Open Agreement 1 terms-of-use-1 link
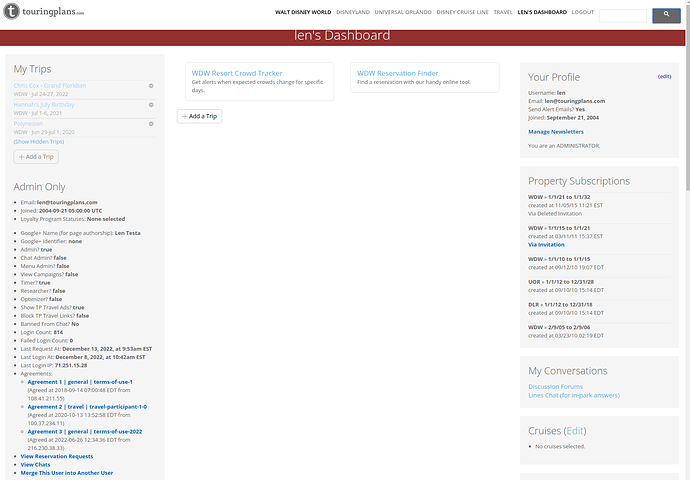The height and width of the screenshot is (480, 690). [x=80, y=382]
